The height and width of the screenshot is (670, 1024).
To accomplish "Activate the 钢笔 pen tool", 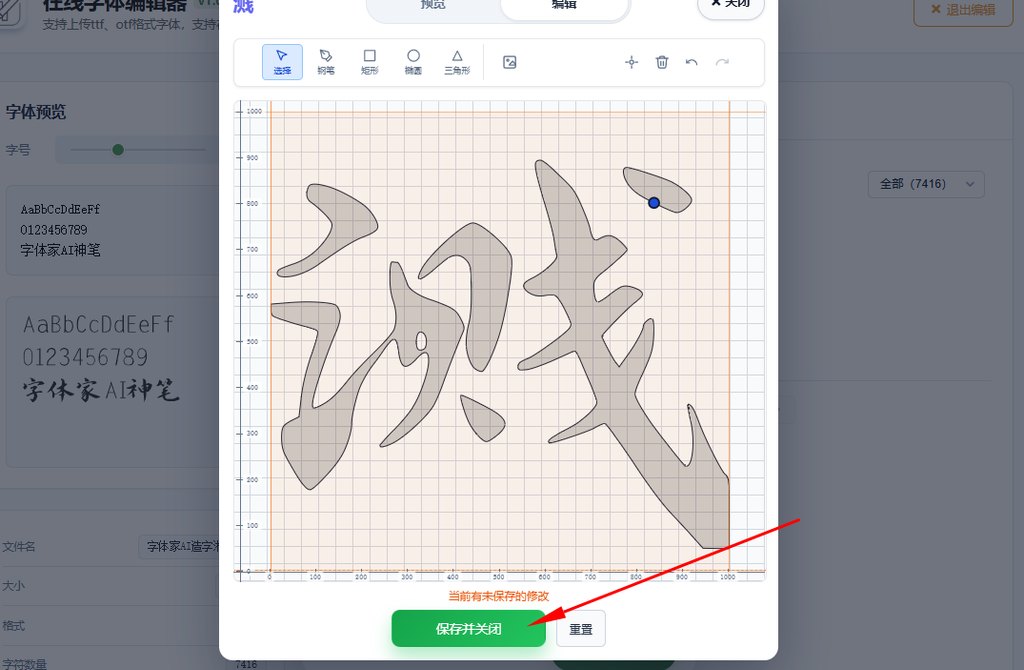I will (x=325, y=61).
